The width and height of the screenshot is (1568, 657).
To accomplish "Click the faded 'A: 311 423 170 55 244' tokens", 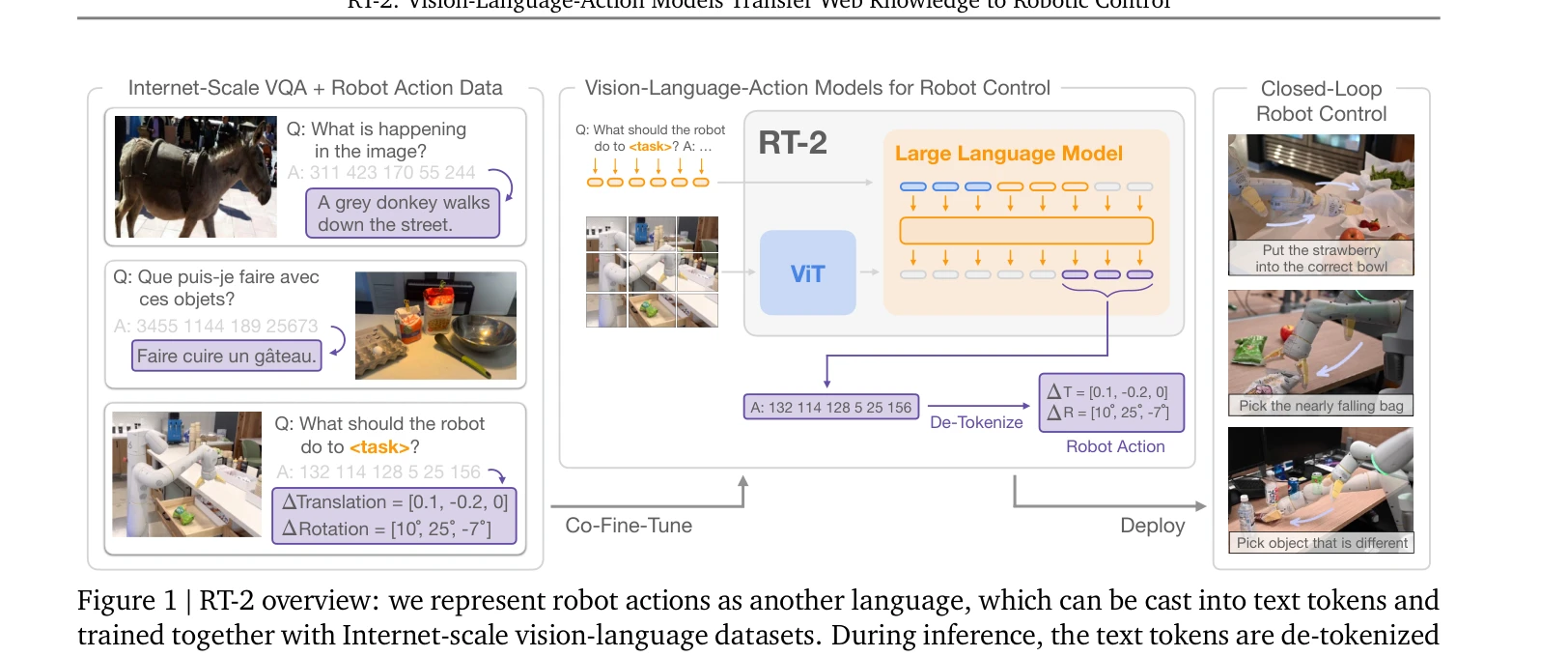I will [x=381, y=173].
